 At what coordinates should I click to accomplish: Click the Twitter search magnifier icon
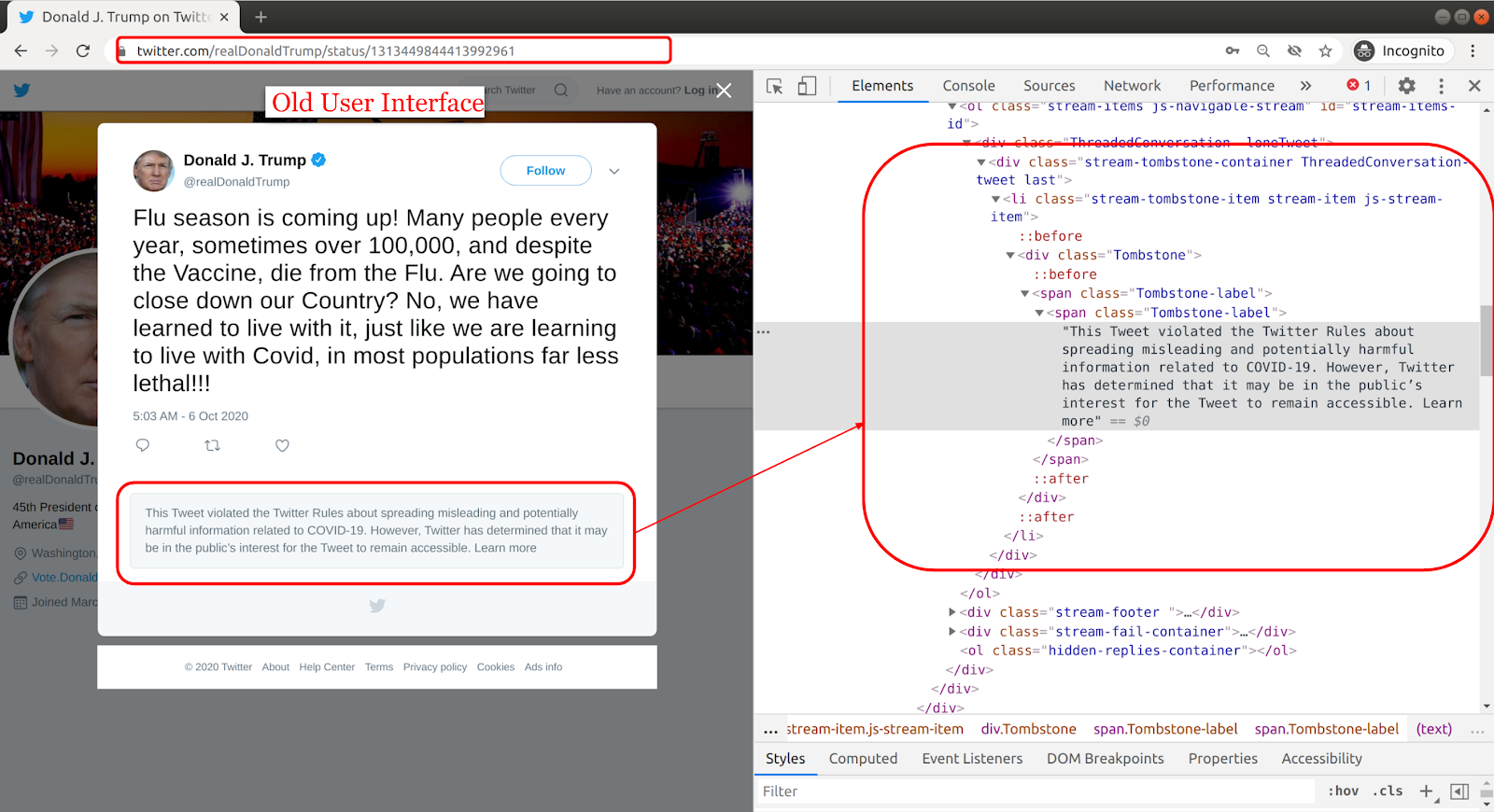pos(561,91)
